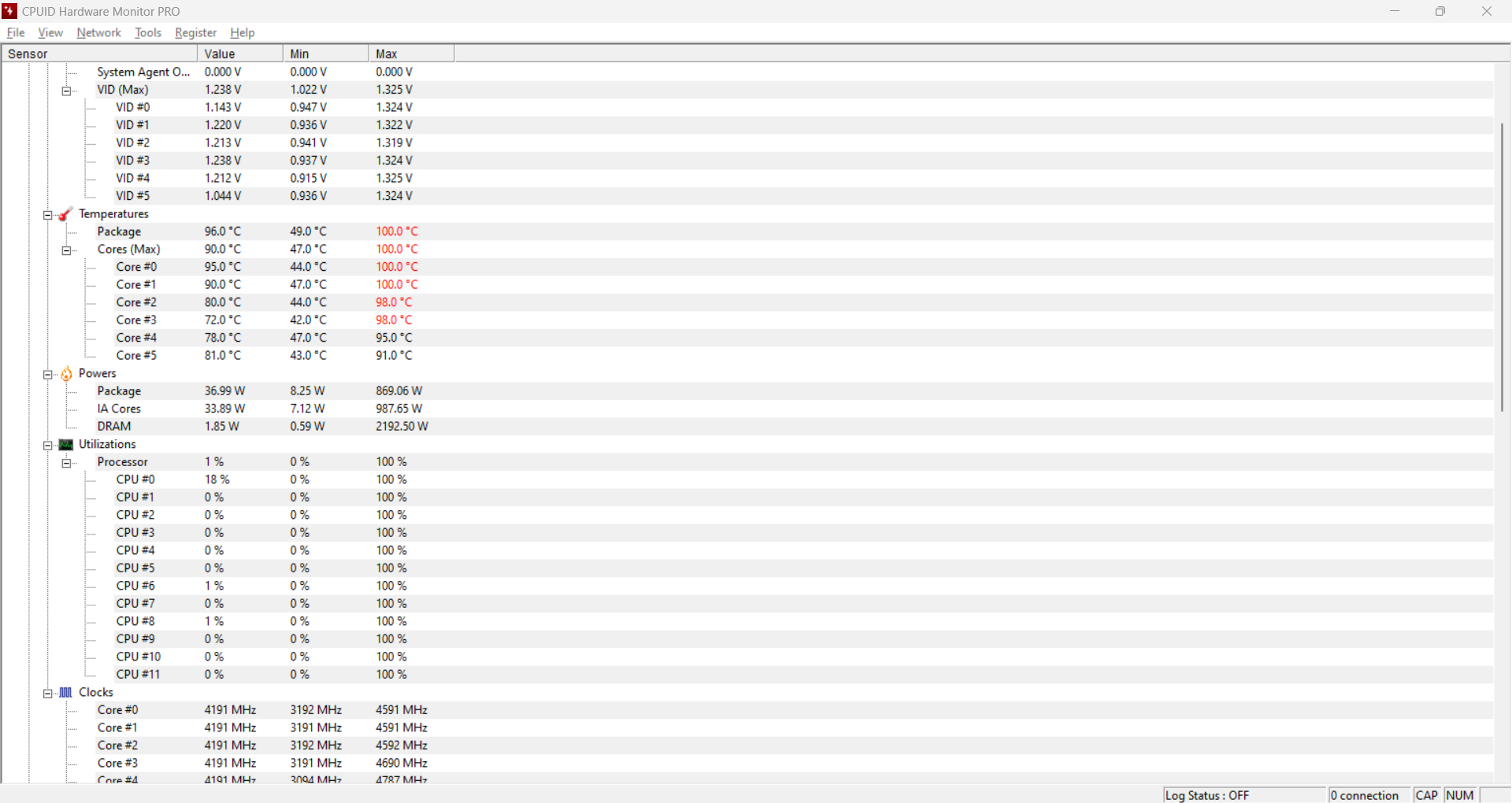1512x803 pixels.
Task: Collapse the VID (Max) node
Action: point(67,91)
